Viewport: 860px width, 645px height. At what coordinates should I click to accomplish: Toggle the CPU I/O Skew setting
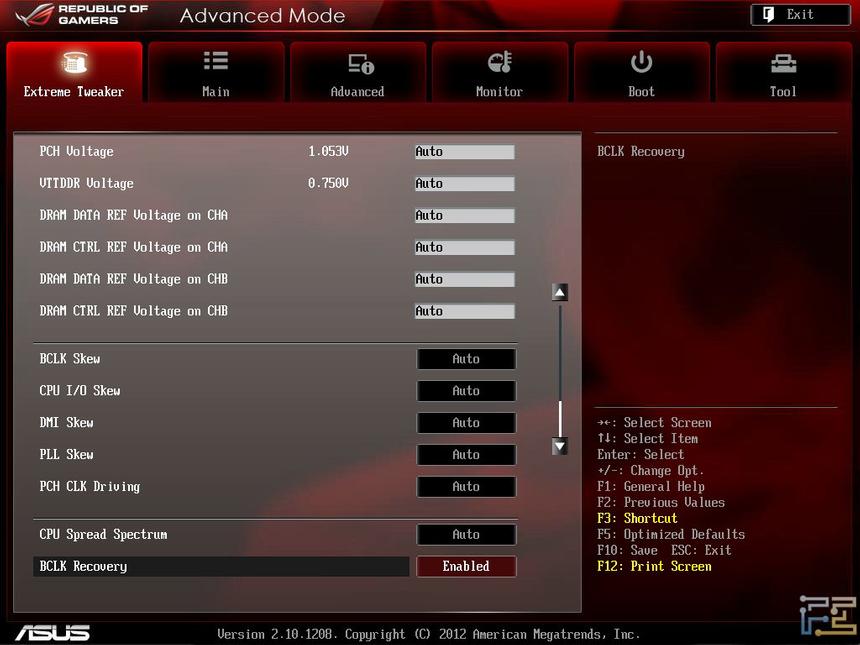466,390
